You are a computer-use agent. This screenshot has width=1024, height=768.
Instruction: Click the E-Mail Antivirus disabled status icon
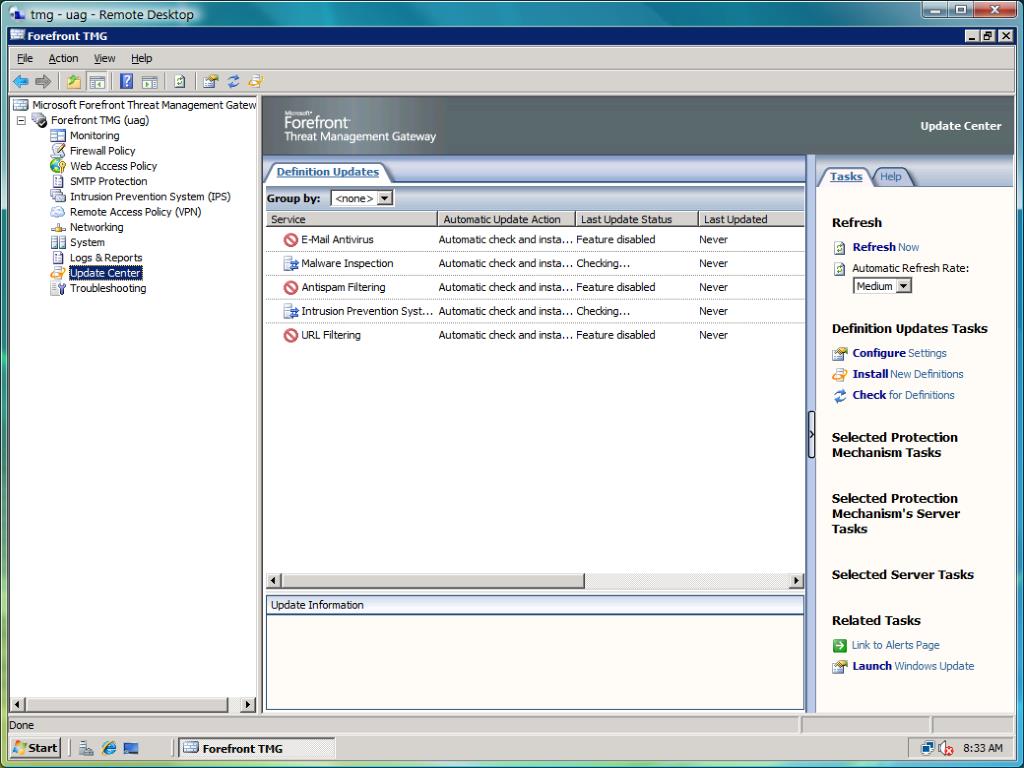click(291, 240)
